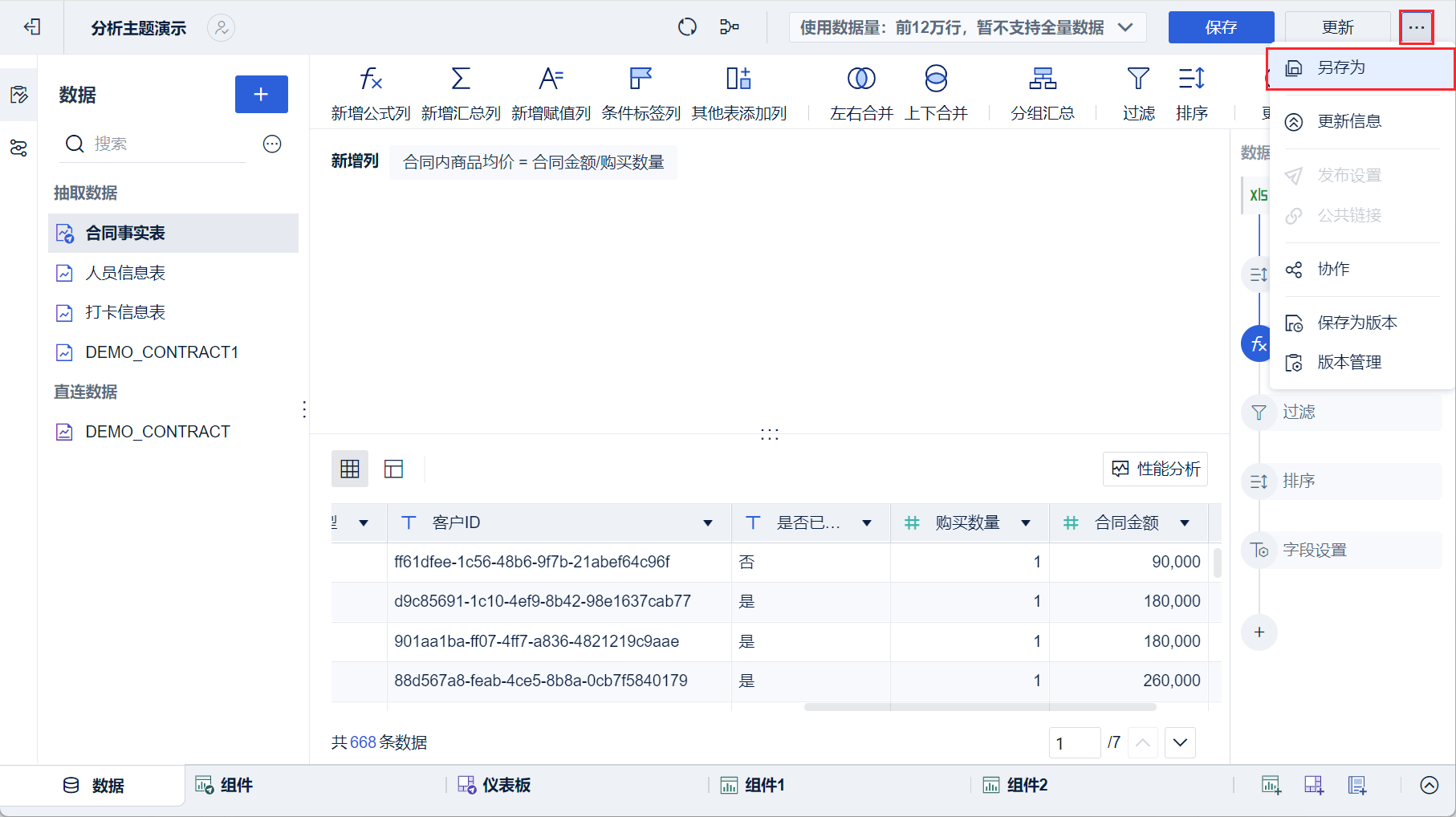Click the 新增汇总列 sigma icon
This screenshot has width=1456, height=817.
click(x=461, y=79)
